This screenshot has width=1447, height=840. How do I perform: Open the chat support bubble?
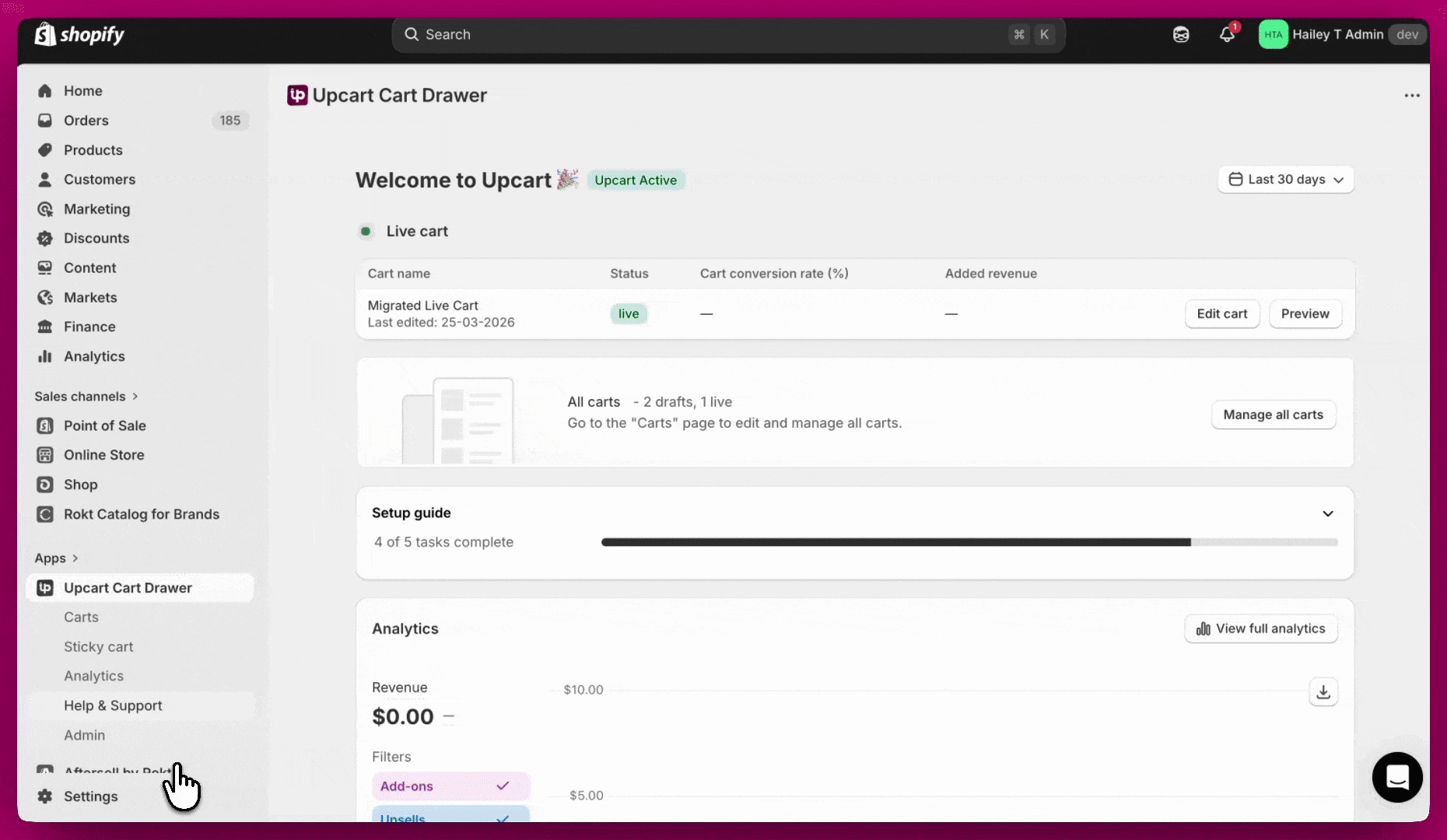[1397, 777]
